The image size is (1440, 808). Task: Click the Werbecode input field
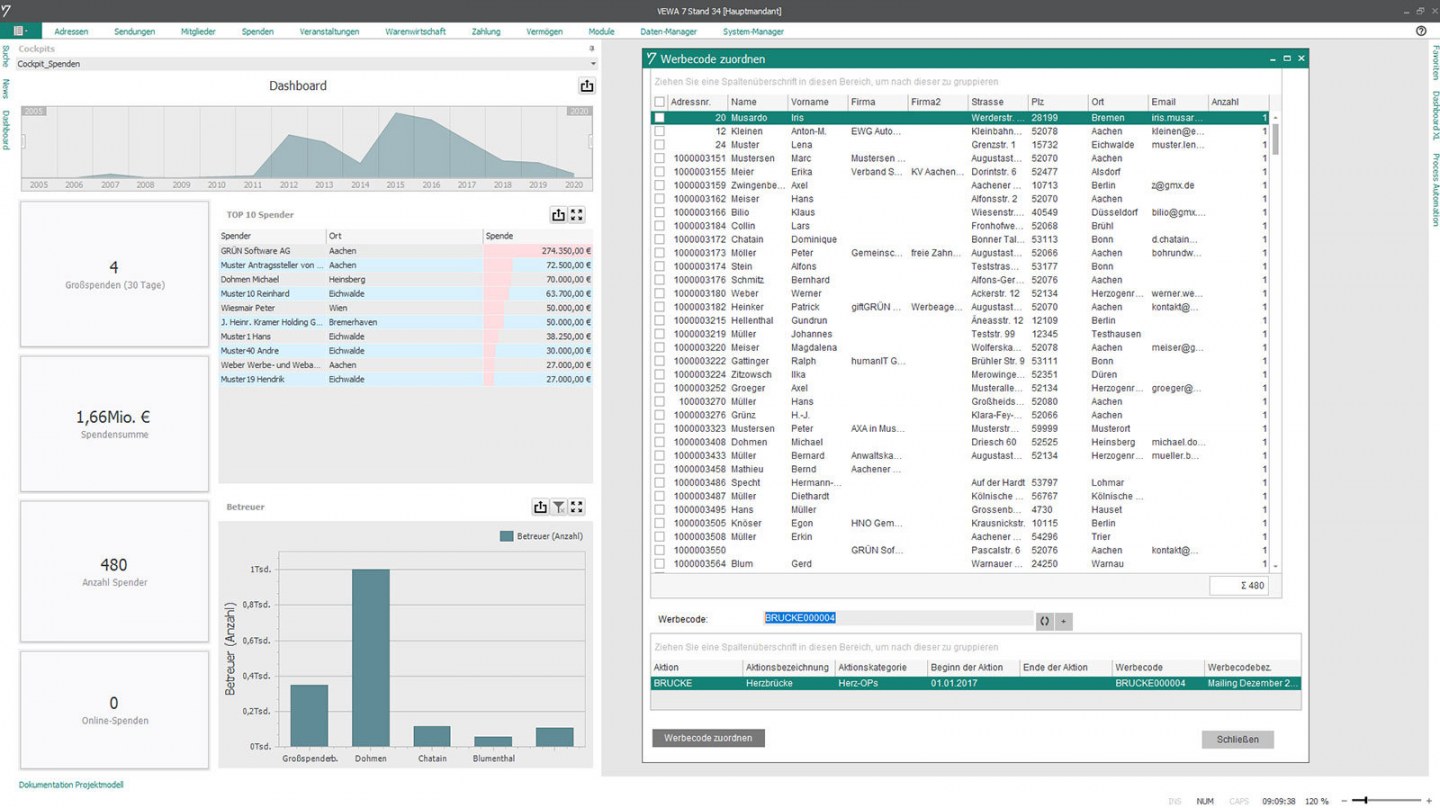click(x=897, y=619)
